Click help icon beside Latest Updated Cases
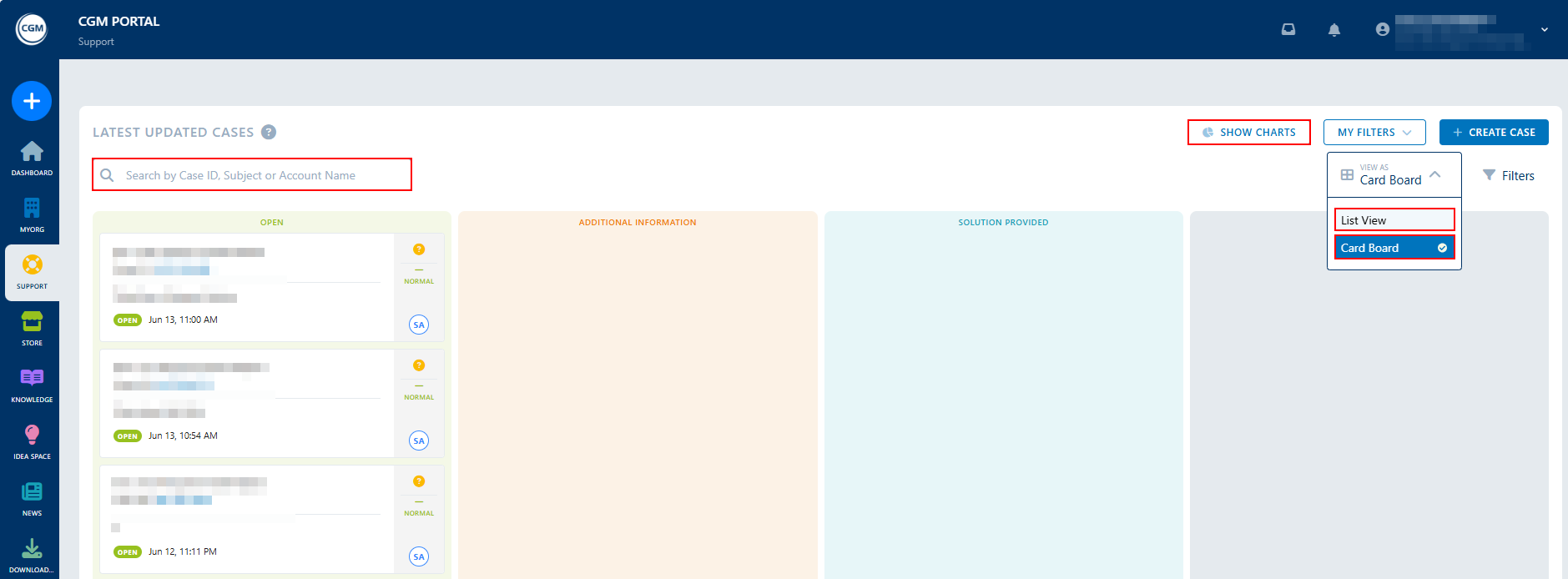This screenshot has height=579, width=1568. 269,132
